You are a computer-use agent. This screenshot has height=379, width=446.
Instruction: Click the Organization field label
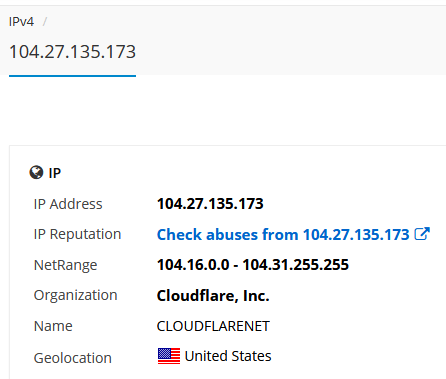[76, 296]
